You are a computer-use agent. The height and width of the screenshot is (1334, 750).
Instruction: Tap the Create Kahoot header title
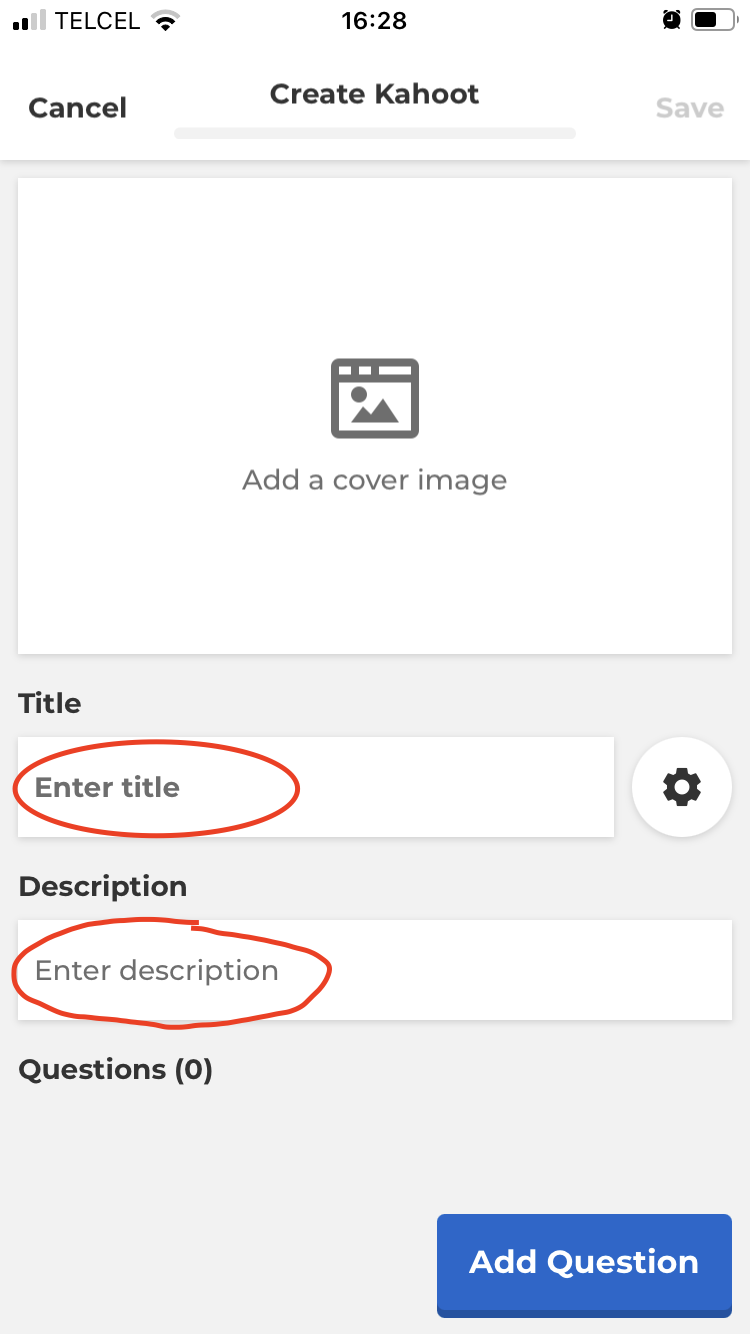pos(375,94)
